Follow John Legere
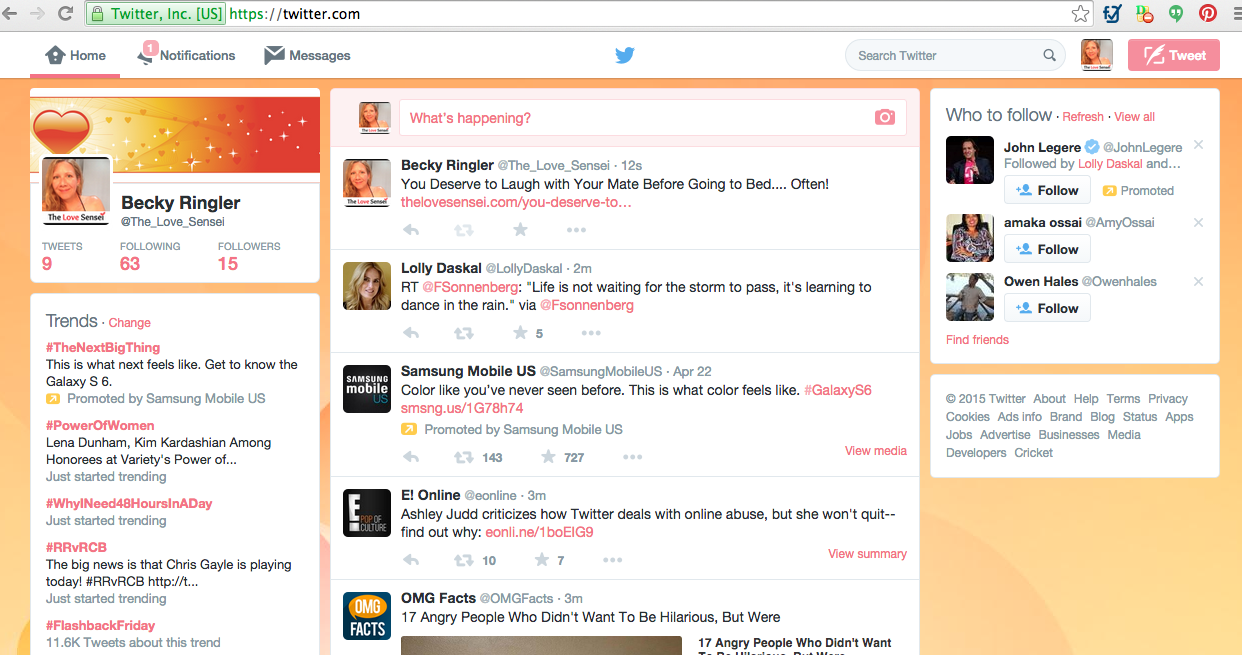 (x=1047, y=190)
